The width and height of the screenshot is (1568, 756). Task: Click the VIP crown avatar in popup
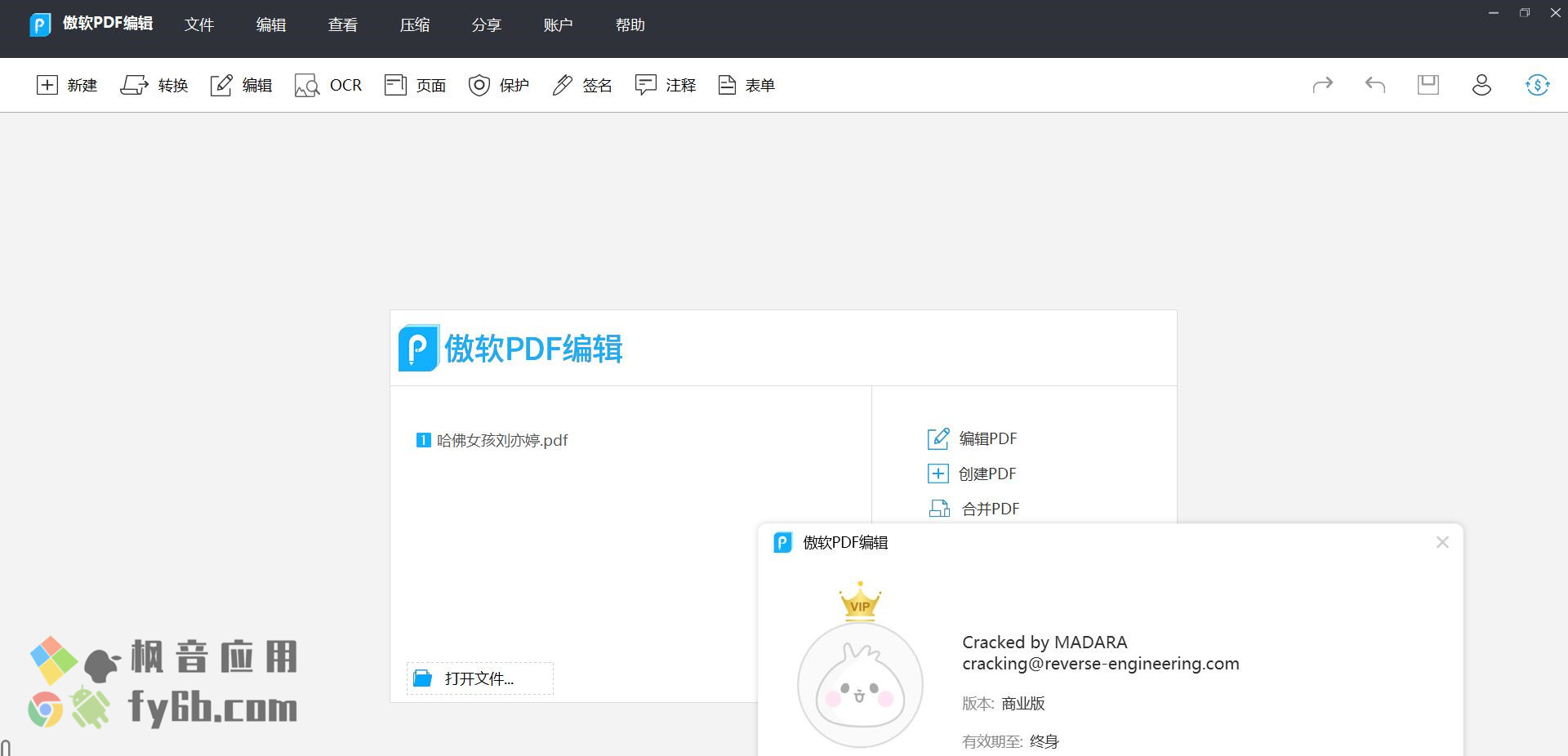pos(860,664)
